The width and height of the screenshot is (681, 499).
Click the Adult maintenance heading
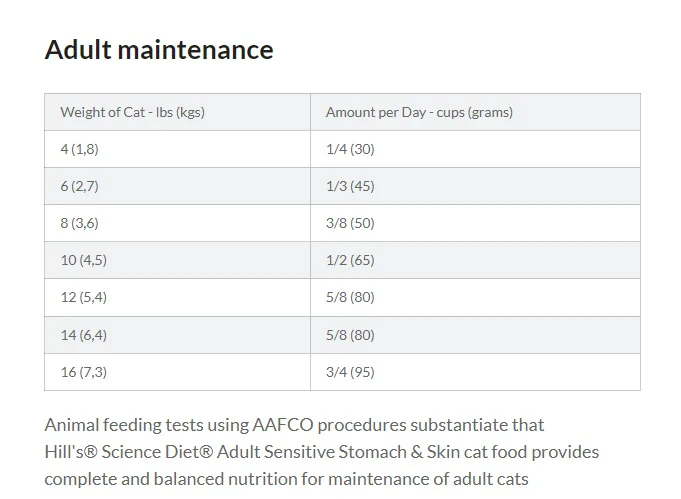[159, 50]
